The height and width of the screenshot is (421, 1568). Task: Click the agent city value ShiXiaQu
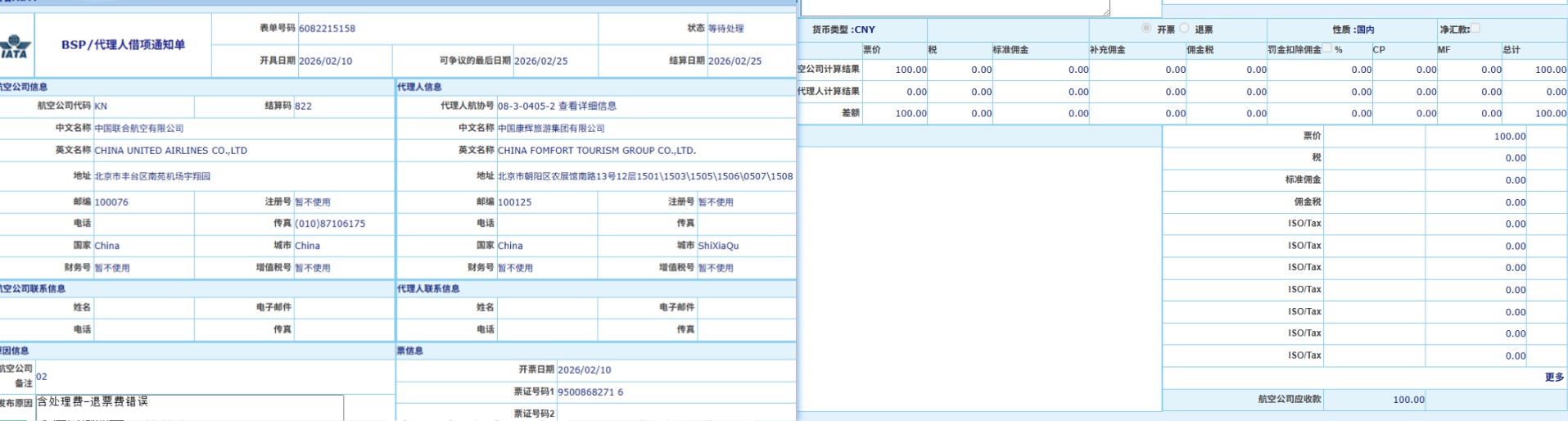point(718,246)
